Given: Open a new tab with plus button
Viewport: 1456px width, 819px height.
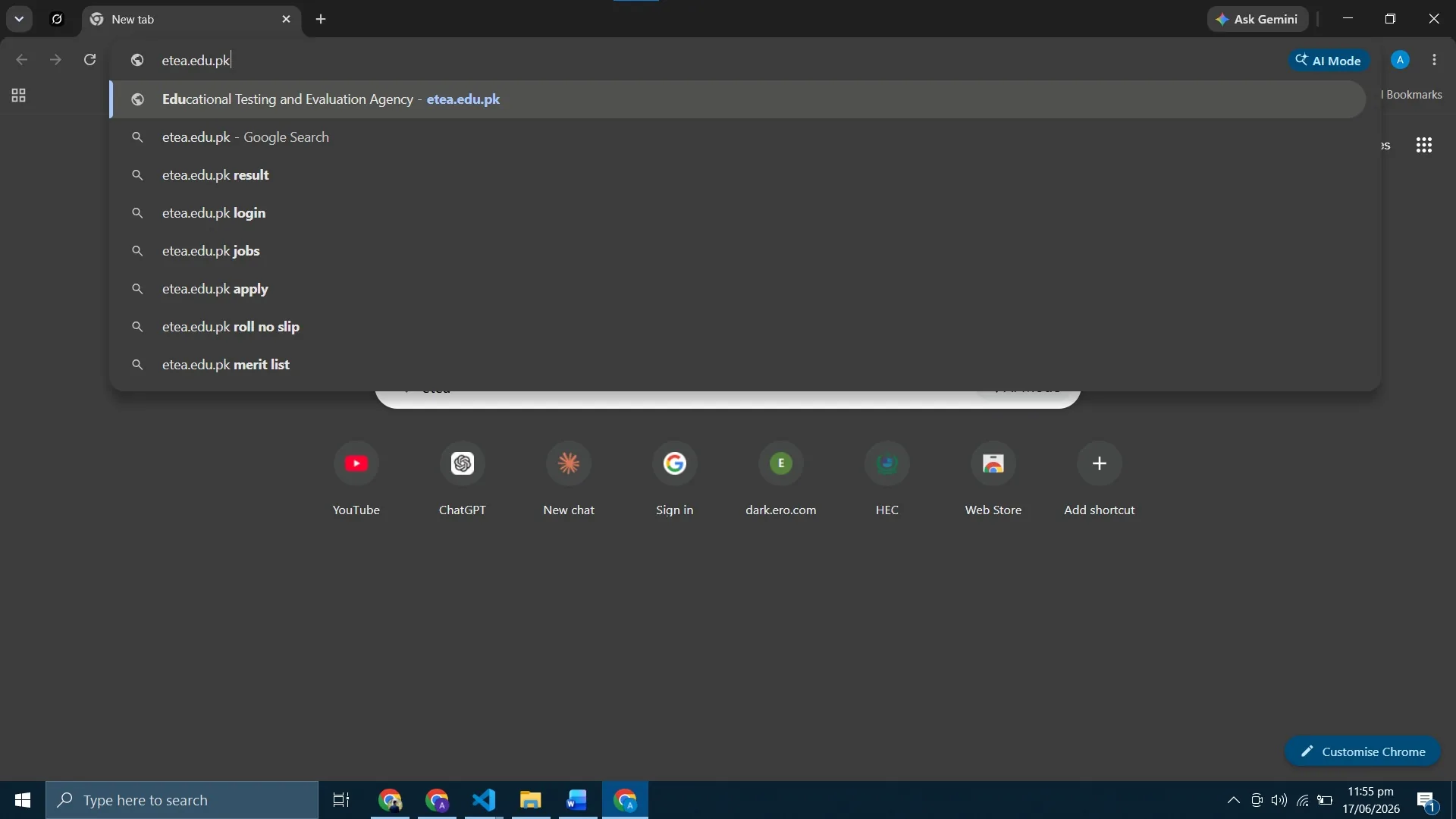Looking at the screenshot, I should pyautogui.click(x=321, y=19).
